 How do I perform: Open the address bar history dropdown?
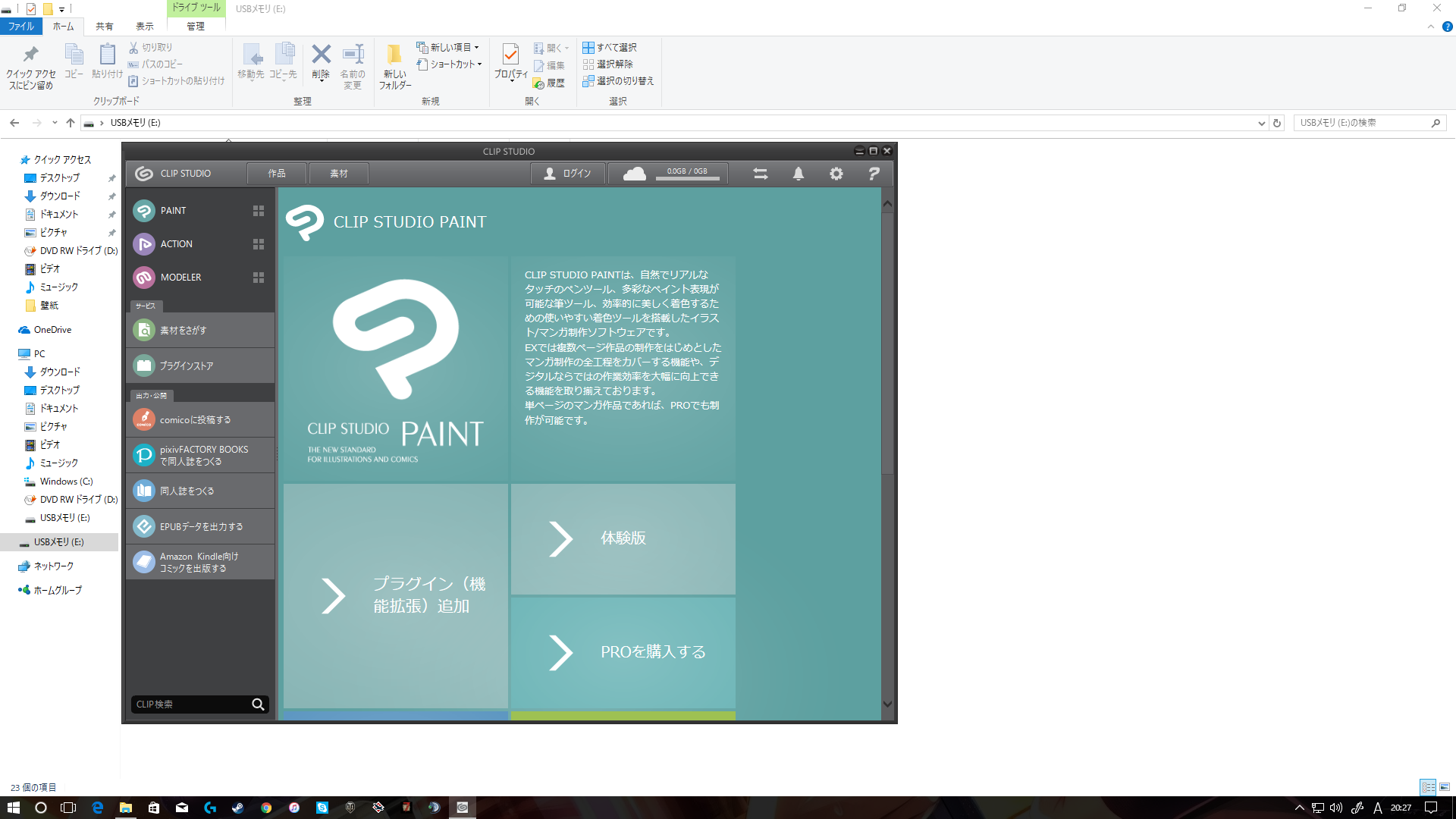1261,123
